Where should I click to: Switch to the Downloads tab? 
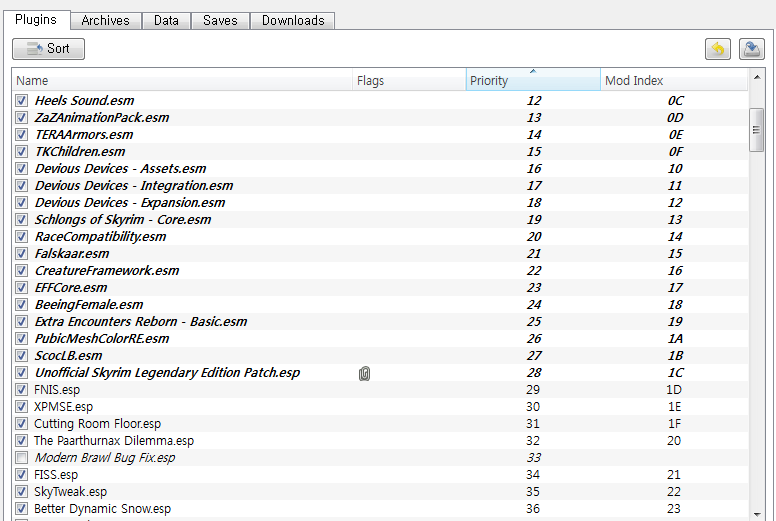(x=293, y=20)
